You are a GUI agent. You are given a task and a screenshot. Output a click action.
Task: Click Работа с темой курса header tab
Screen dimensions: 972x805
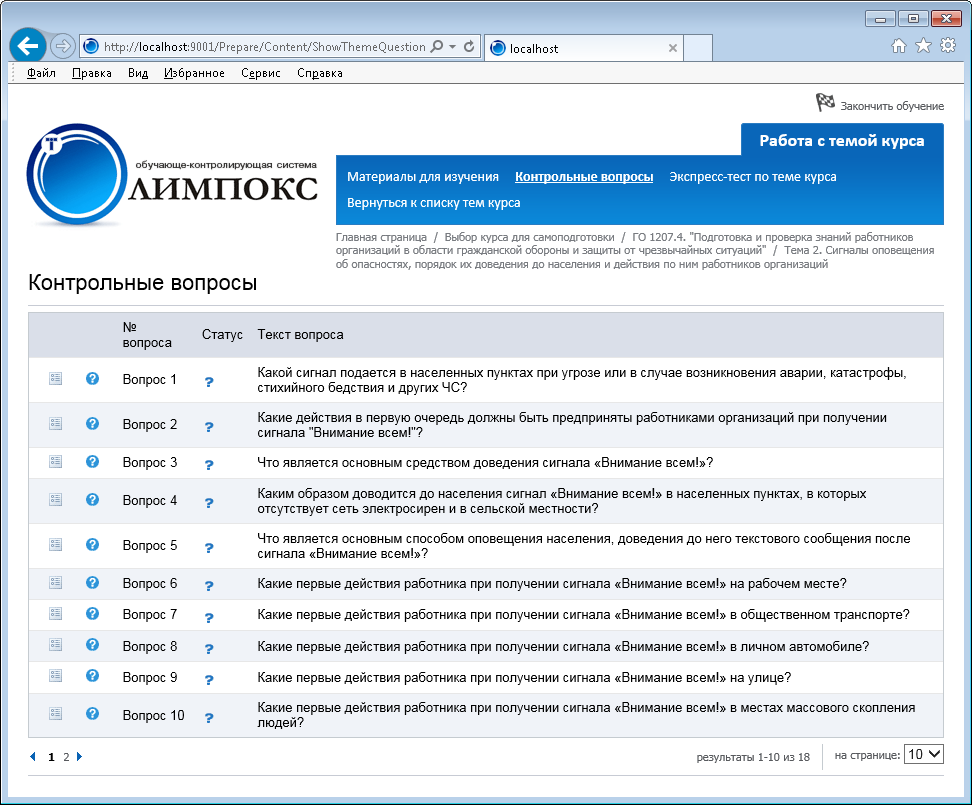tap(842, 141)
